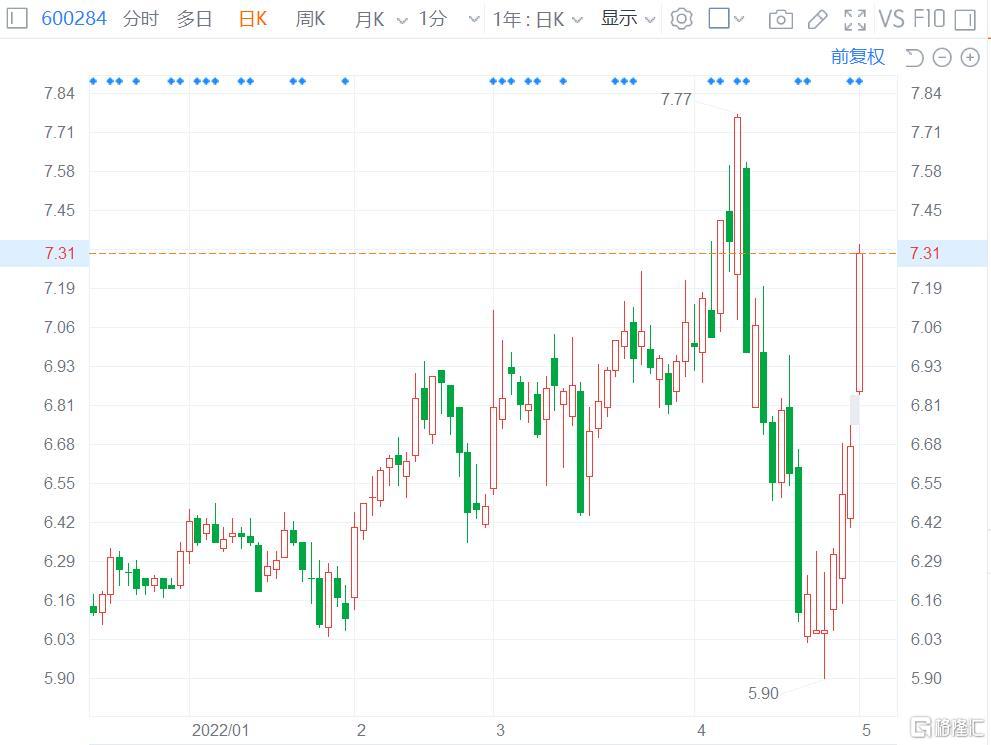991x745 pixels.
Task: Expand the layout options chevron
Action: point(739,20)
